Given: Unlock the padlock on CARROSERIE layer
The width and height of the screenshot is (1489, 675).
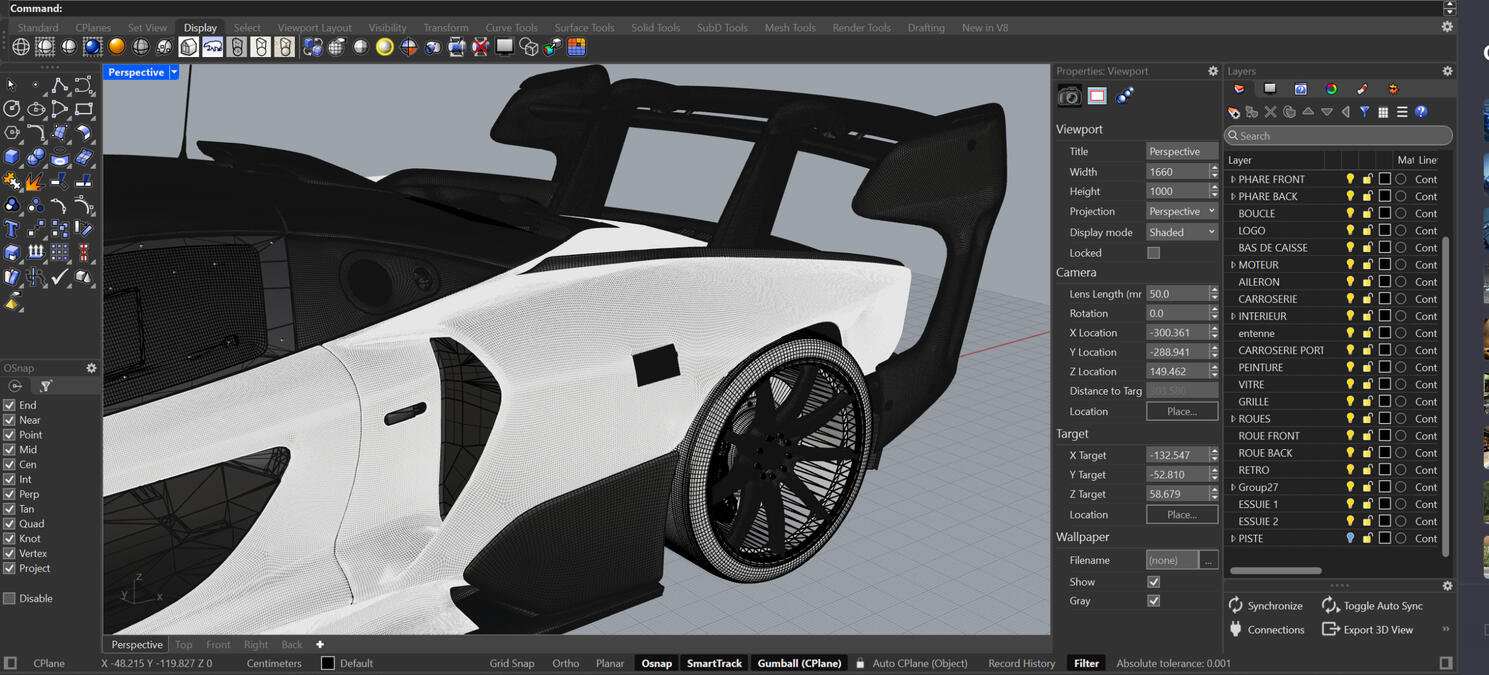Looking at the screenshot, I should [1366, 298].
